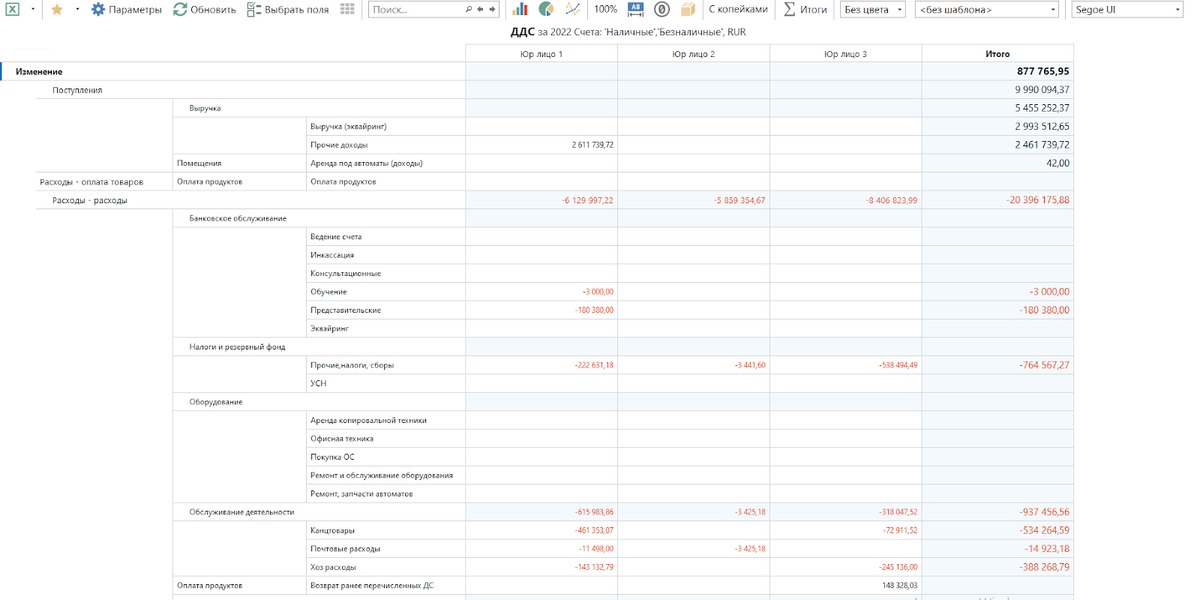1200x600 pixels.
Task: Open the <без шаблона> template dropdown
Action: (x=987, y=9)
